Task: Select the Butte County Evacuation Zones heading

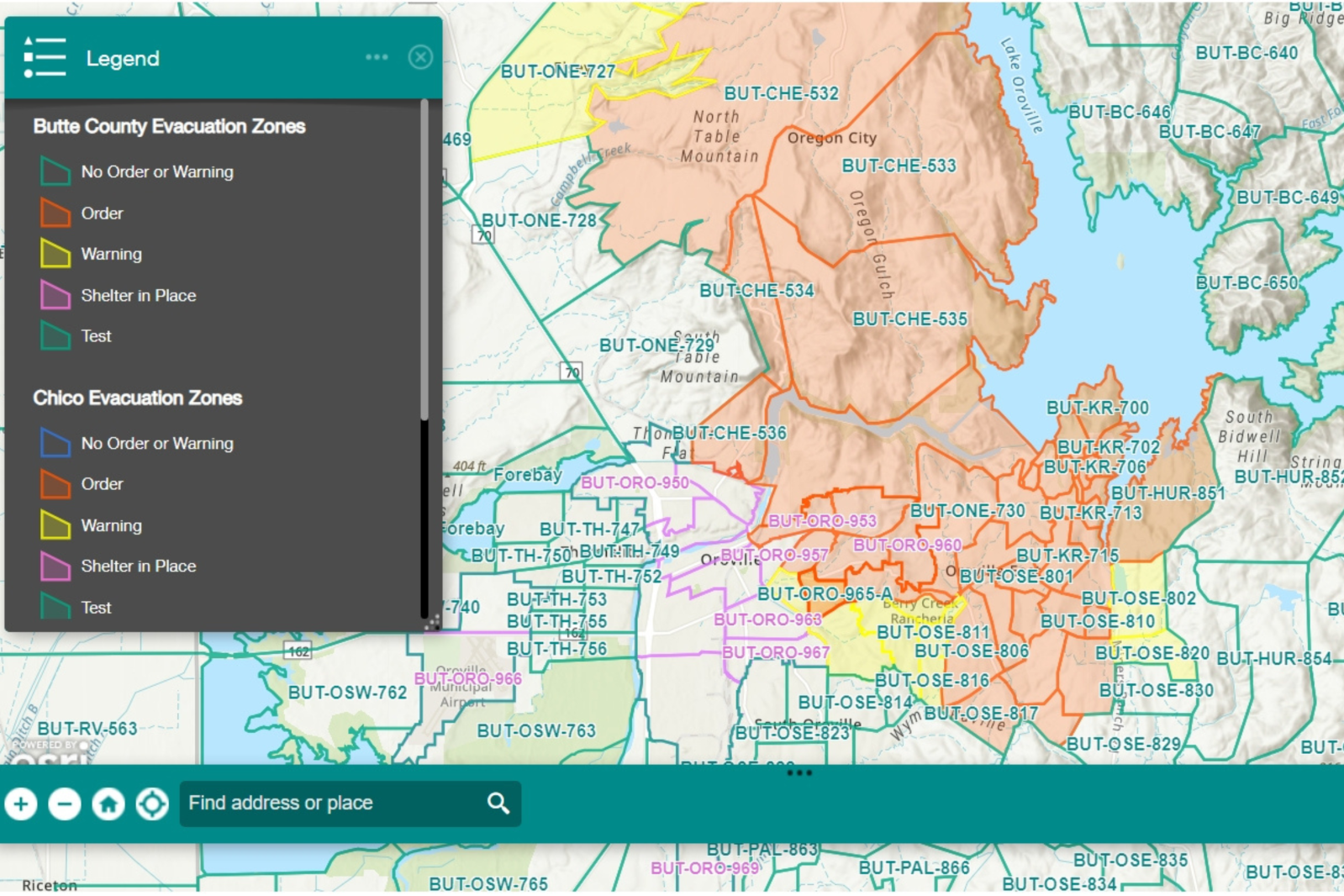Action: coord(169,127)
